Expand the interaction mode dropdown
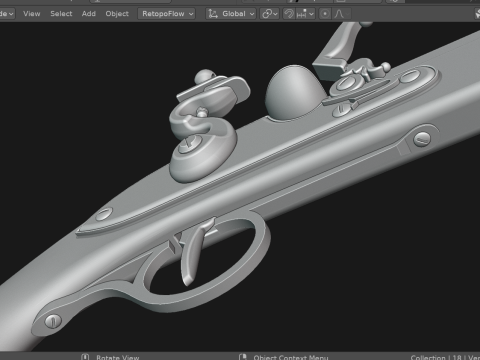The image size is (480, 360). coord(7,14)
